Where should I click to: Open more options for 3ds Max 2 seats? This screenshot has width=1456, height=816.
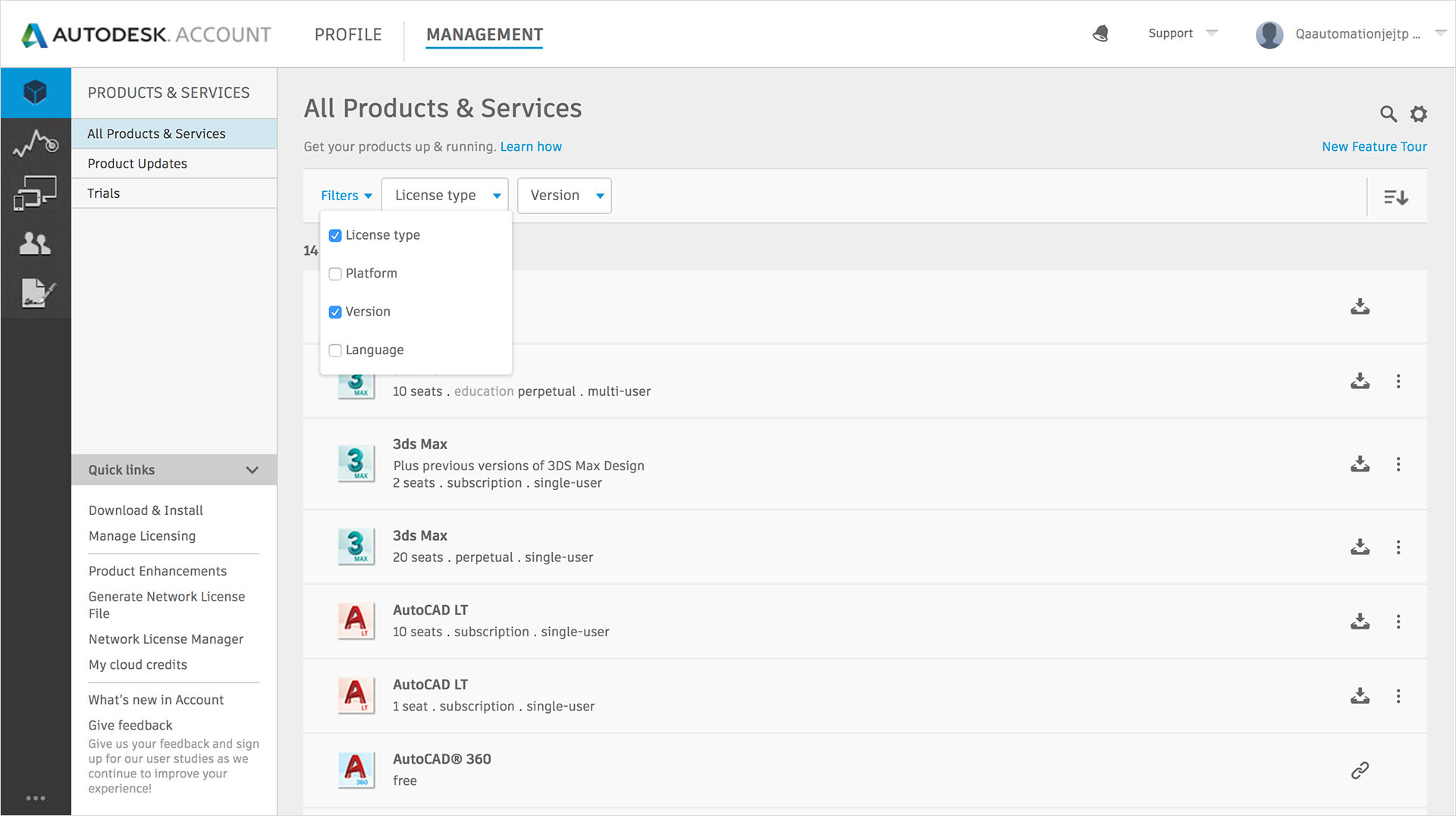point(1398,464)
